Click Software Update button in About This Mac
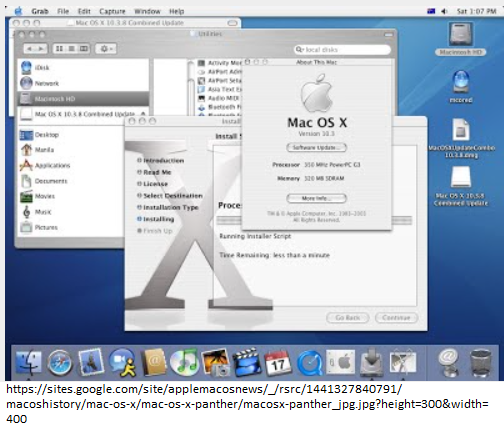Image resolution: width=504 pixels, height=426 pixels. 316,147
